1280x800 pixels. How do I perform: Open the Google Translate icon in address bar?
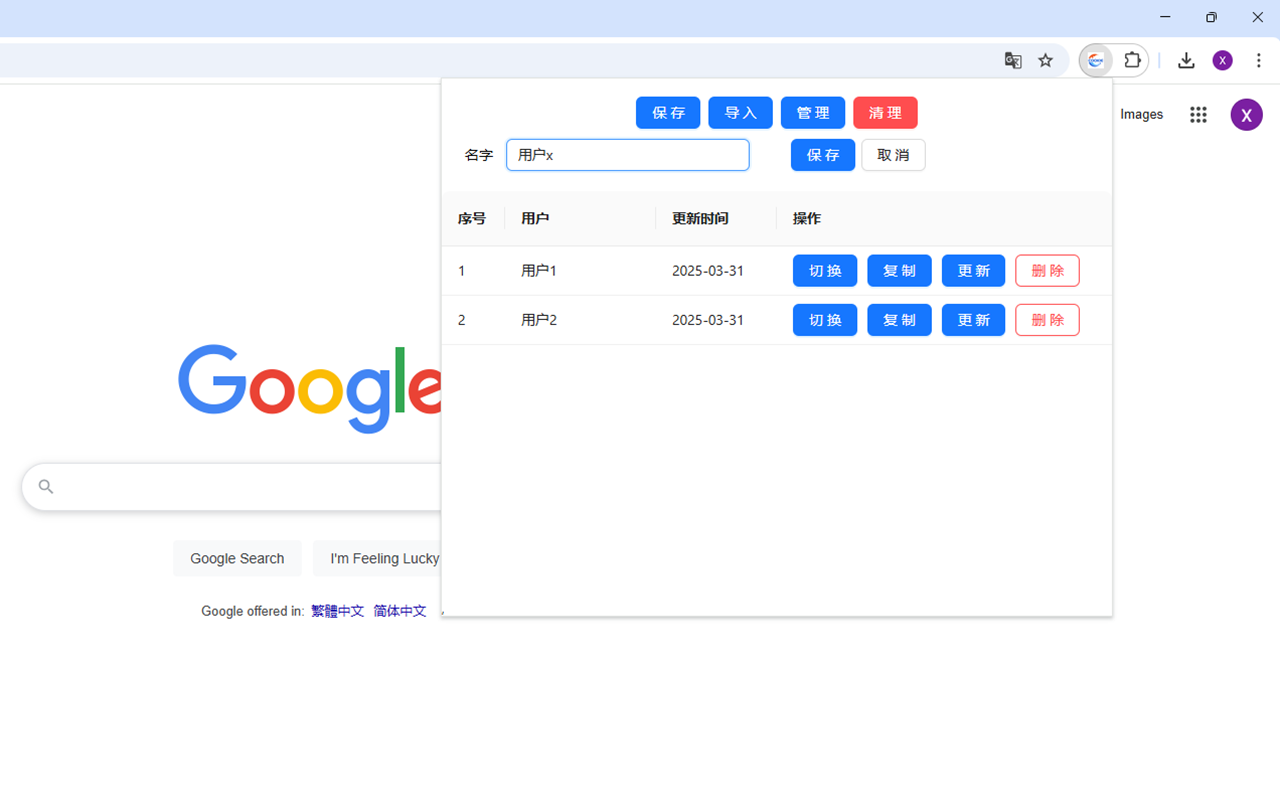1012,60
